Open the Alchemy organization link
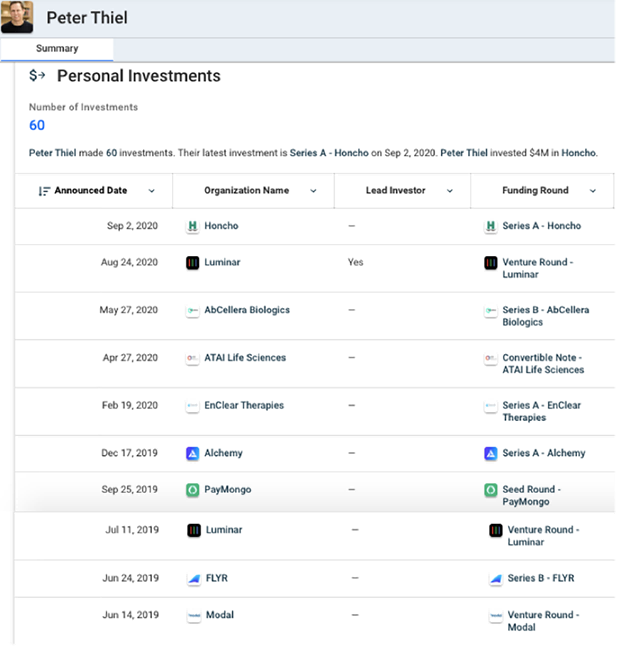Viewport: 640px width, 665px height. (x=224, y=453)
